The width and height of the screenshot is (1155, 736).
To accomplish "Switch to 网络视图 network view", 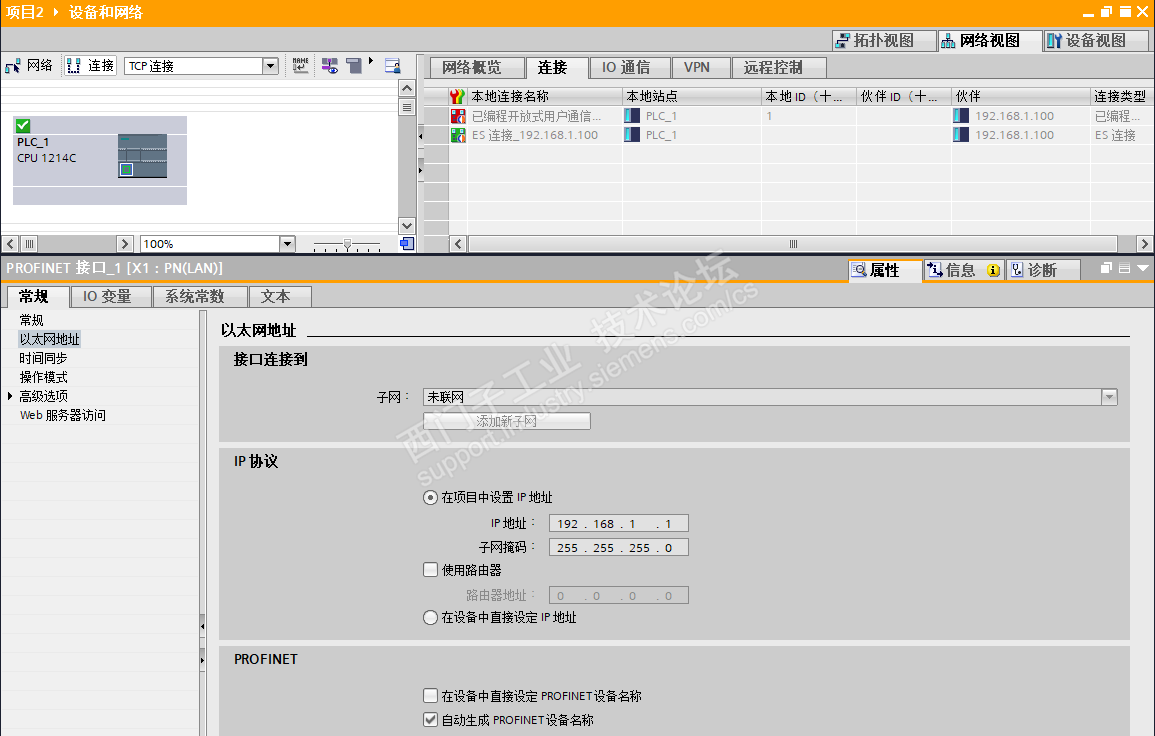I will click(x=990, y=41).
